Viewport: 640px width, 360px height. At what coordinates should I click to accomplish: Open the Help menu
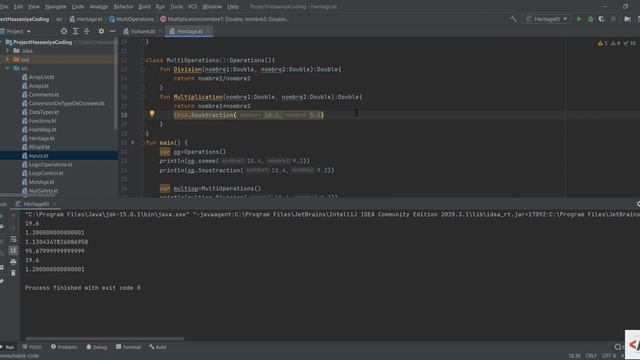[233, 7]
